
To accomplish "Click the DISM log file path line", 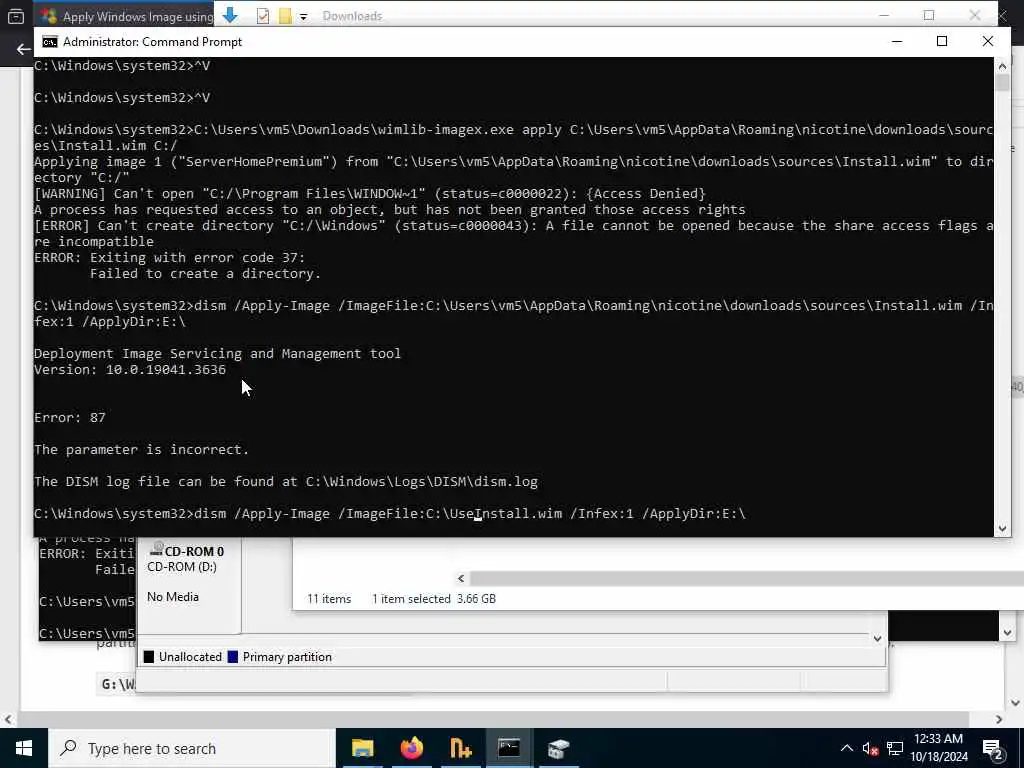I will [286, 481].
